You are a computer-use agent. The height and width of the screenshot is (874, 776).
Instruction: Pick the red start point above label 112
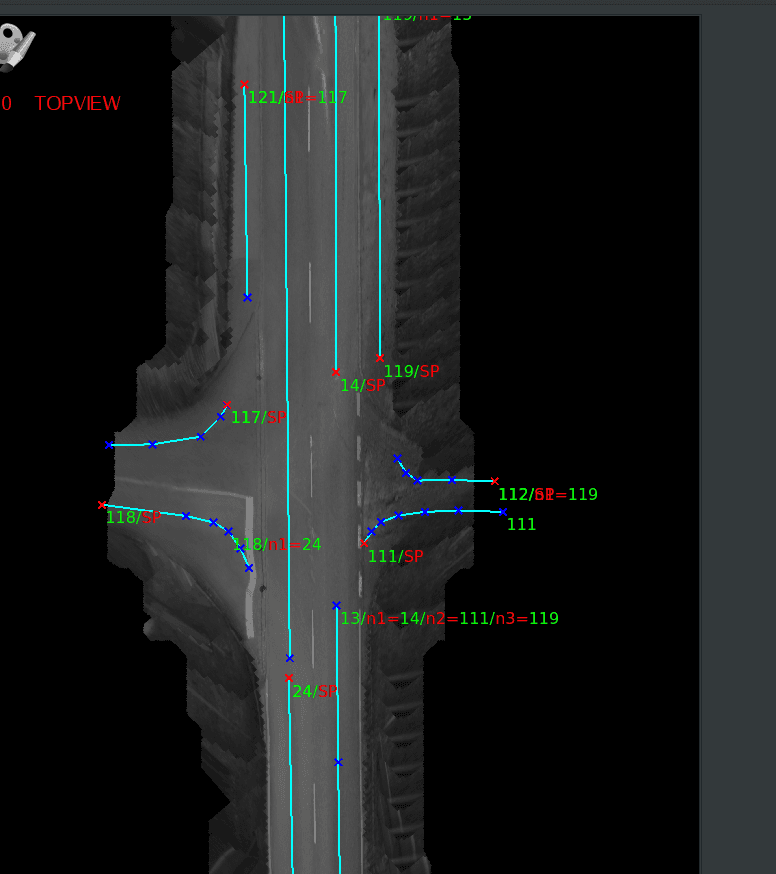click(494, 481)
